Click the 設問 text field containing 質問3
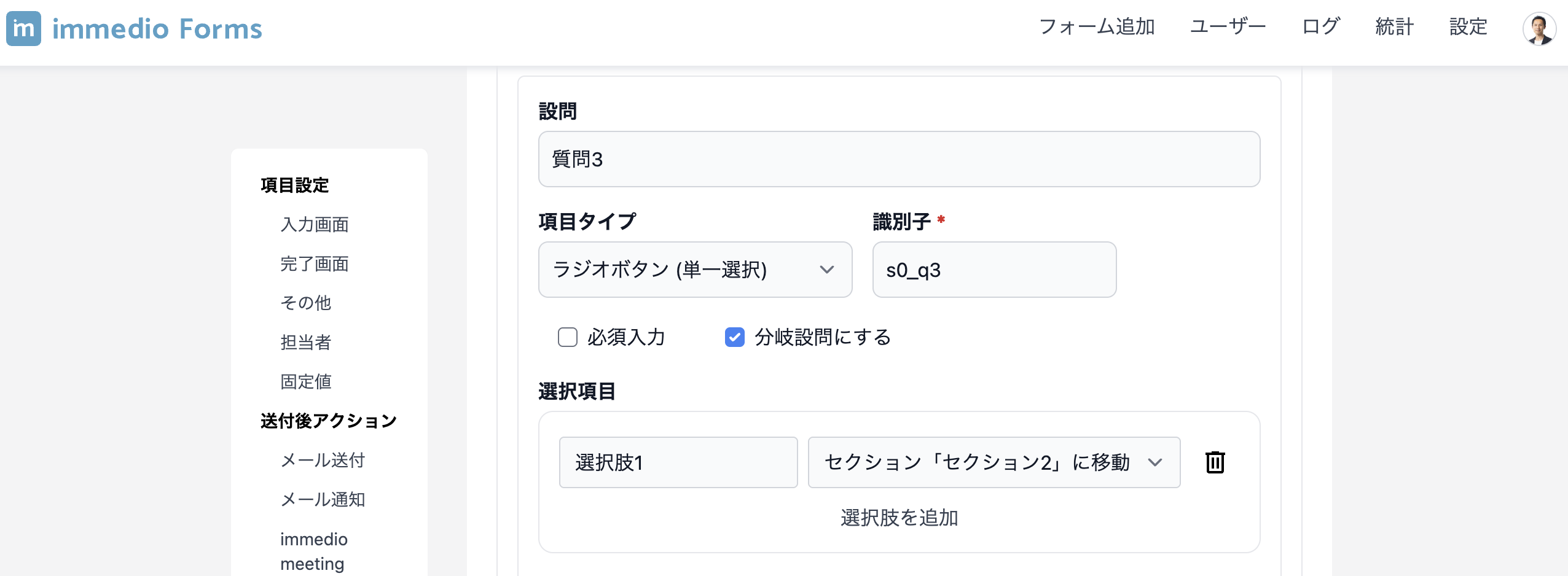Viewport: 1568px width, 576px height. [x=899, y=159]
